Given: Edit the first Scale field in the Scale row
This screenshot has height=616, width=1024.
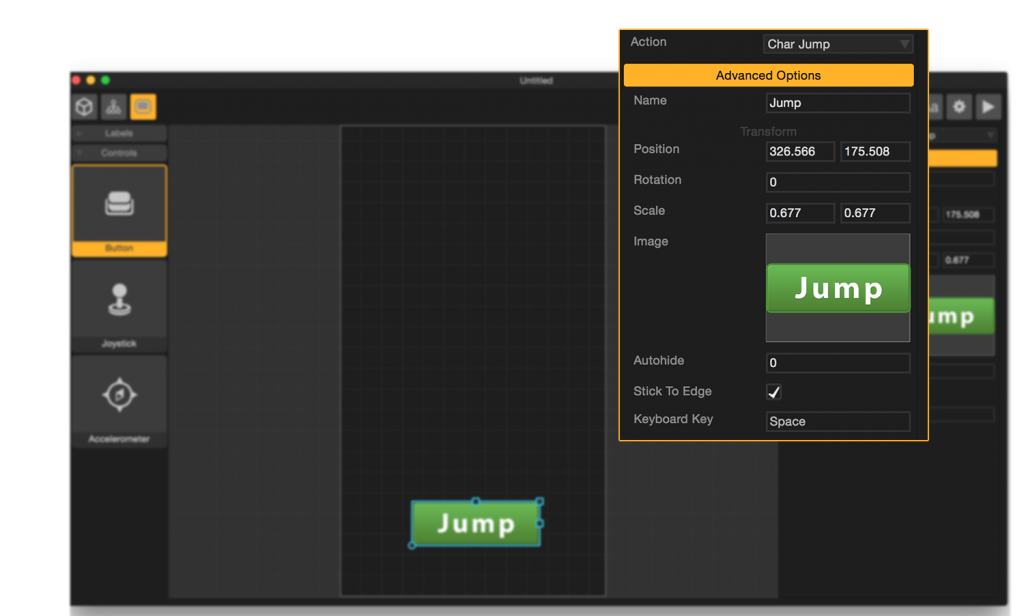Looking at the screenshot, I should [x=800, y=213].
